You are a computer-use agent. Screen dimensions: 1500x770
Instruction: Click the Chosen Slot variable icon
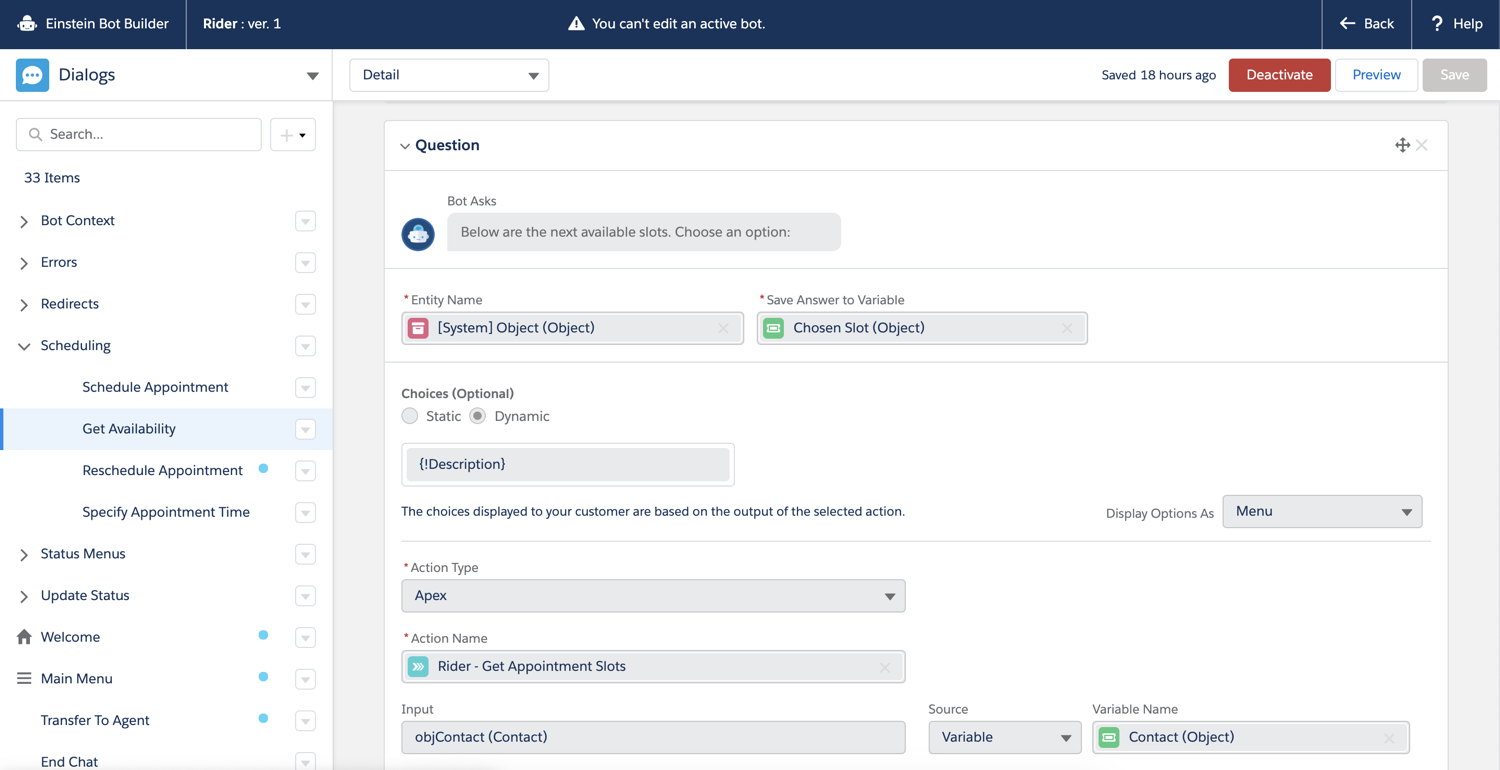tap(774, 328)
